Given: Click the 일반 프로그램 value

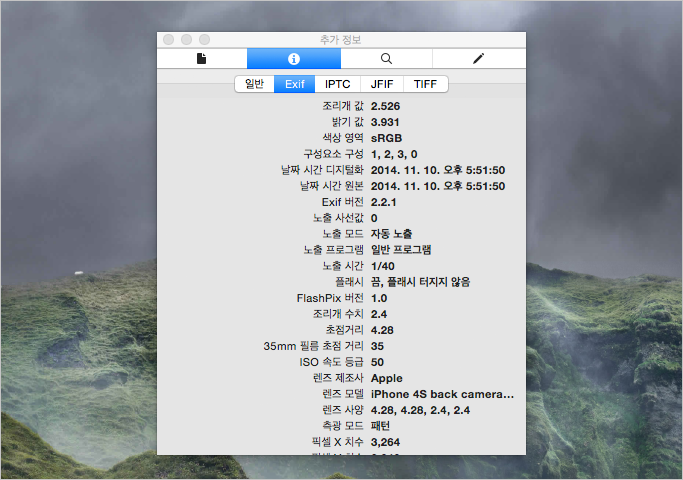Looking at the screenshot, I should coord(401,250).
